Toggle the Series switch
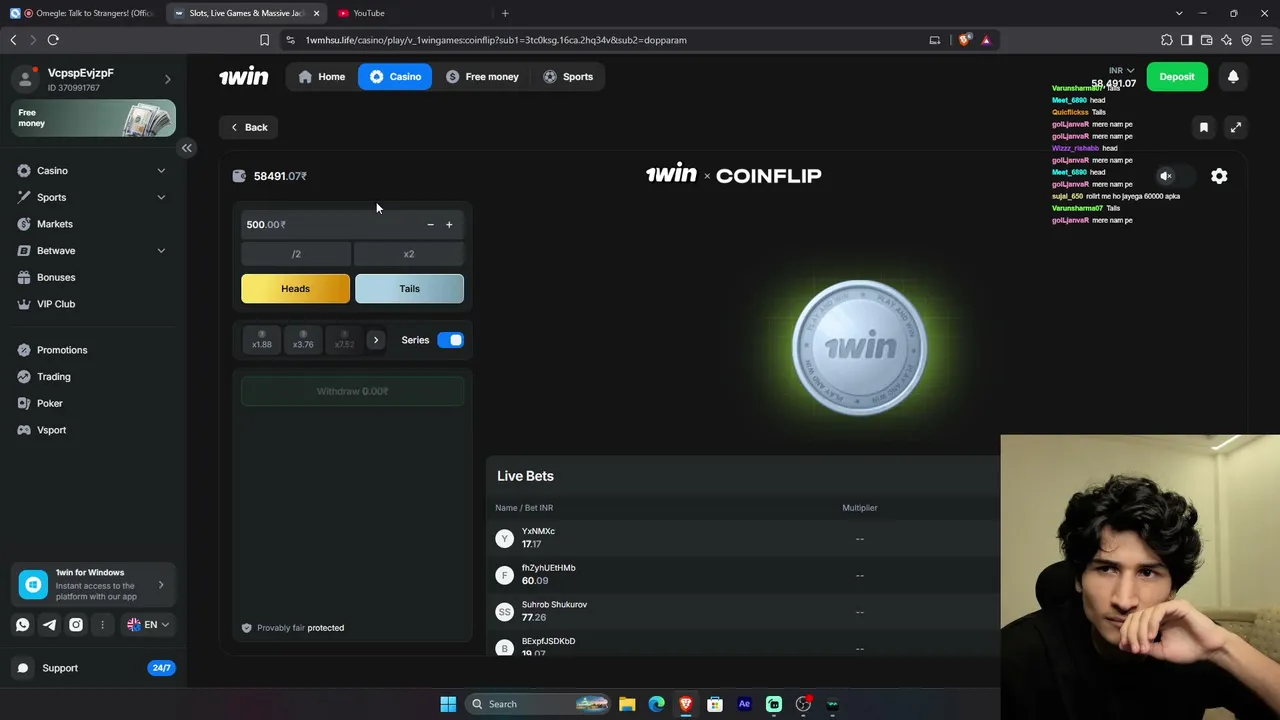Screen dimensions: 1280x720 click(450, 340)
